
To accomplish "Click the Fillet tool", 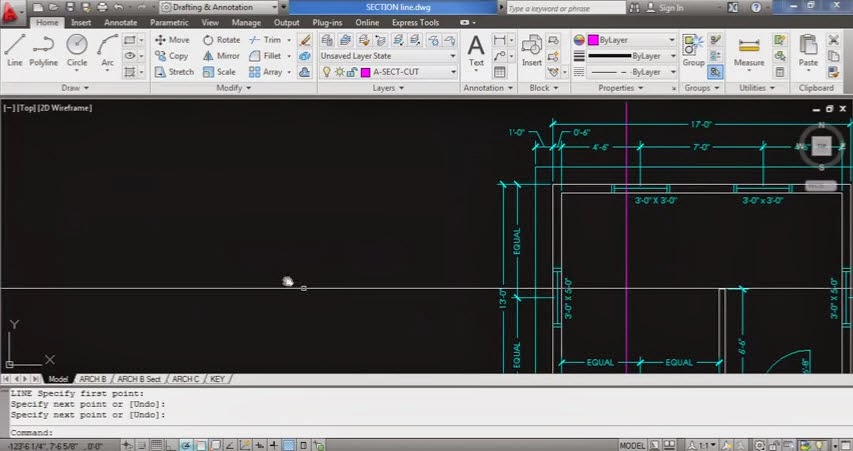I will point(265,55).
